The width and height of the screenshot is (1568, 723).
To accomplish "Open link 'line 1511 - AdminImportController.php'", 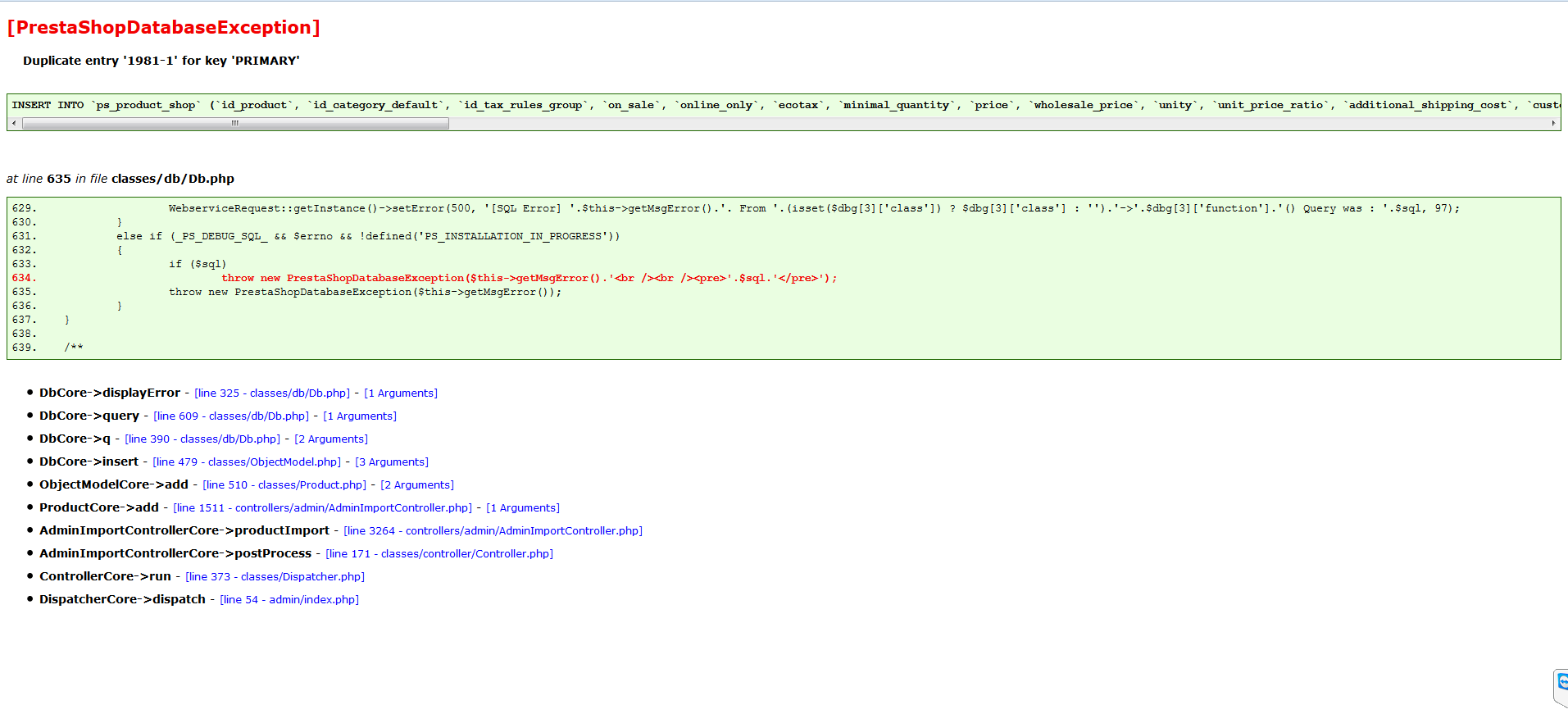I will coord(323,508).
